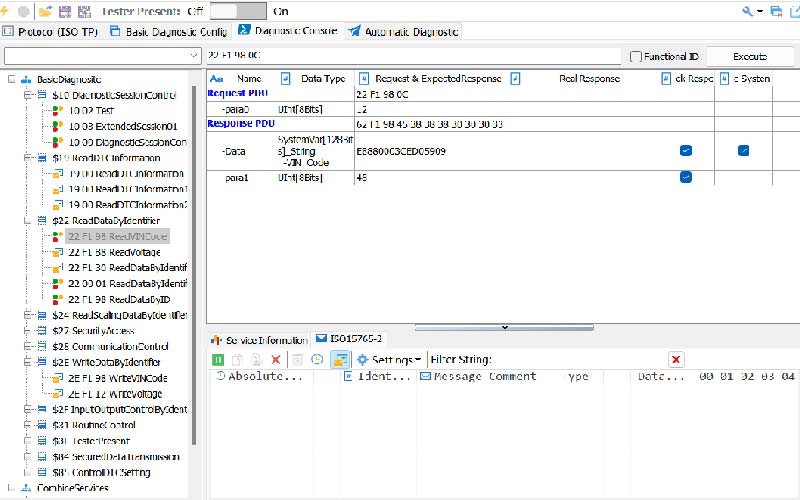Click the open folder icon in top toolbar
Image resolution: width=800 pixels, height=500 pixels.
45,11
